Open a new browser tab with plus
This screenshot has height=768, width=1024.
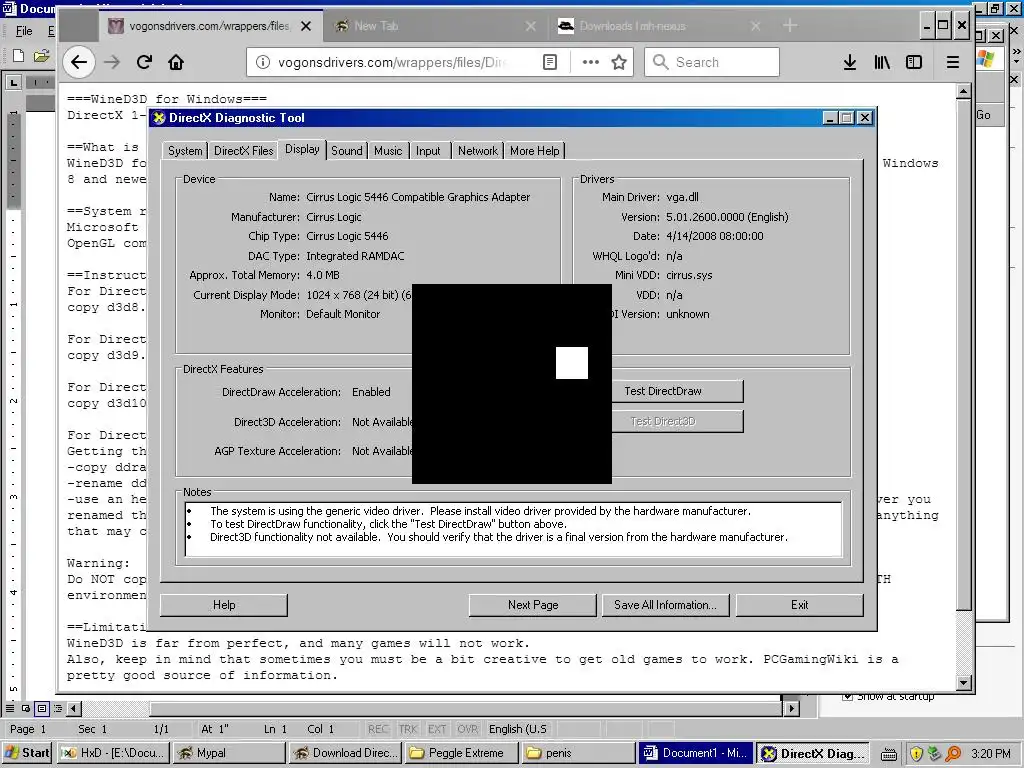click(x=790, y=25)
